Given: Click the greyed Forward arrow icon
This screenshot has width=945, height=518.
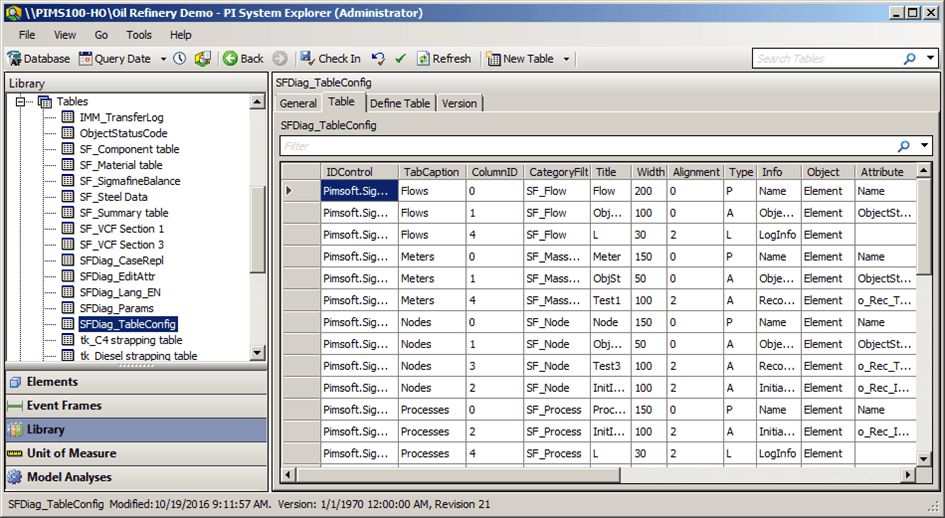Looking at the screenshot, I should (x=280, y=58).
